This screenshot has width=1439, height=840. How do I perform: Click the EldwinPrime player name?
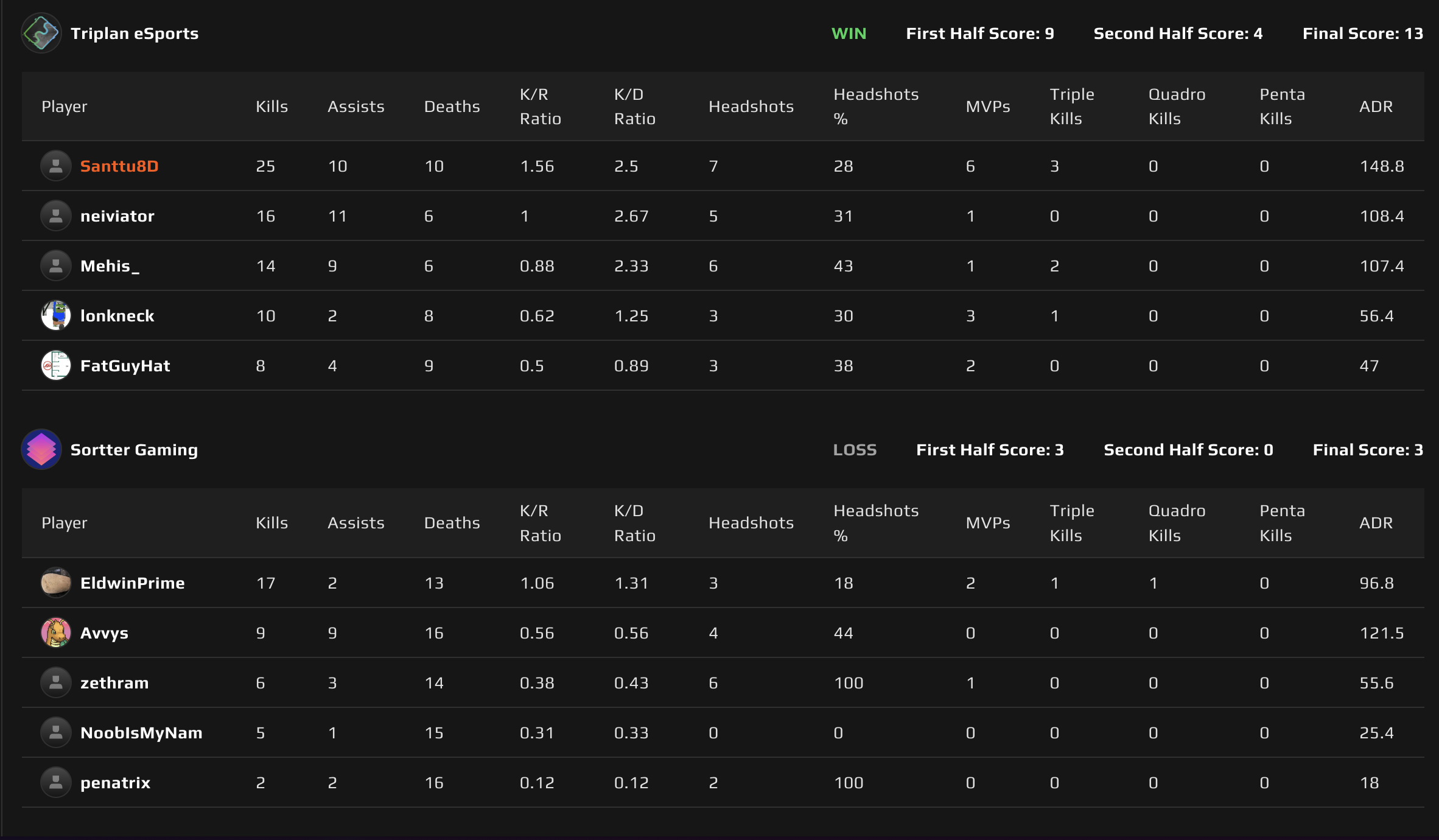pos(132,583)
